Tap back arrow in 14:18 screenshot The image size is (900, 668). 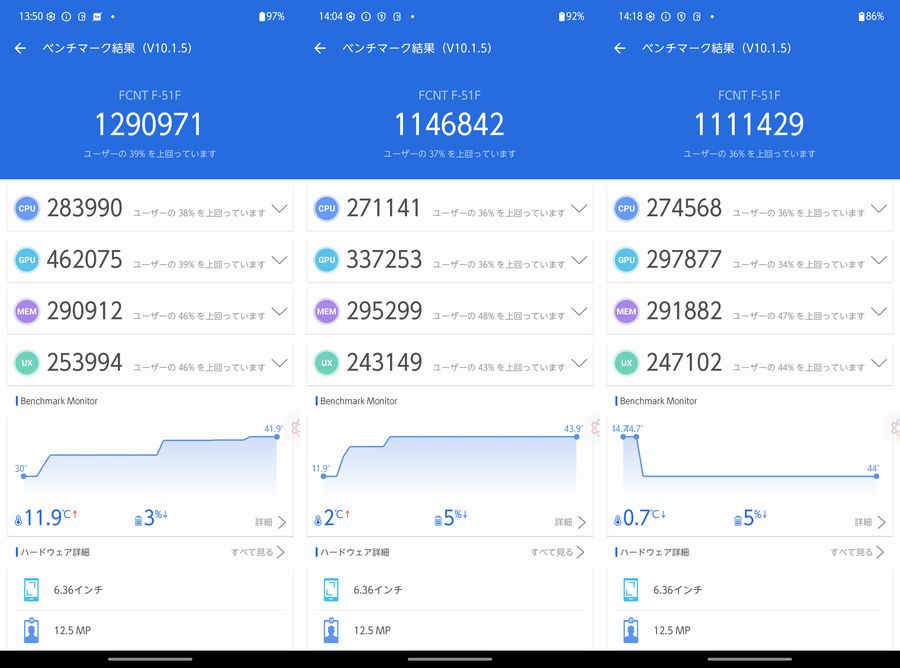tap(619, 48)
